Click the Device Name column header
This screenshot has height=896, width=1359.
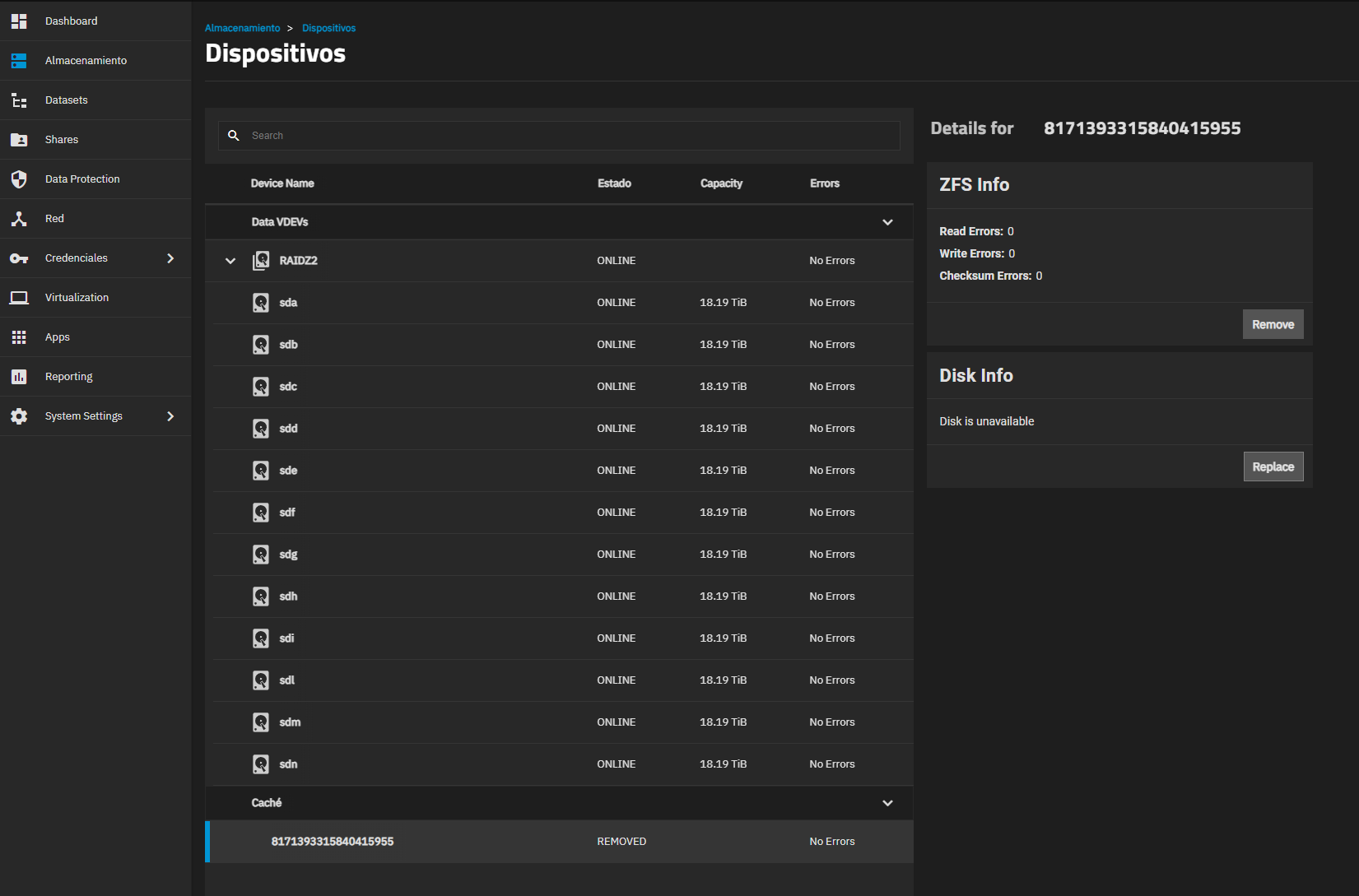click(x=282, y=183)
